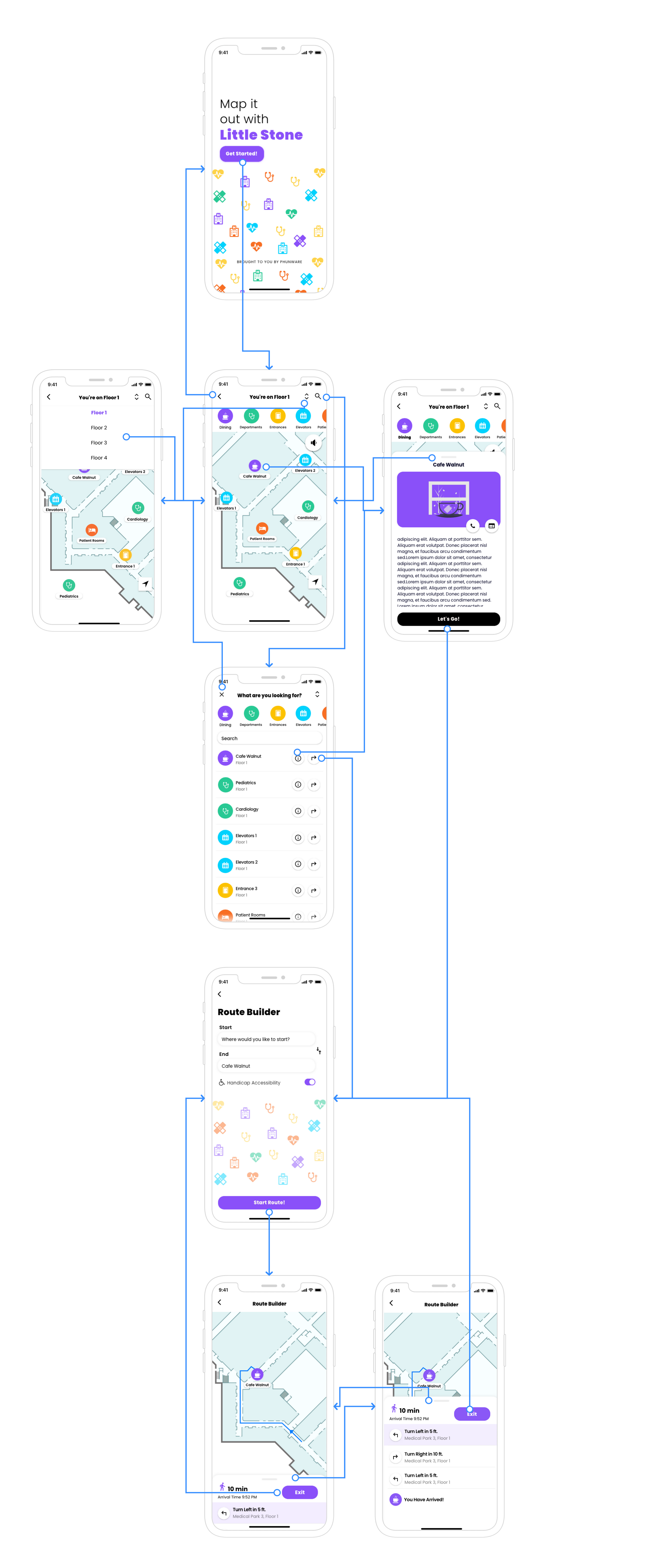The height and width of the screenshot is (1568, 669).
Task: Expand floor selector on central map screen
Action: 306,396
